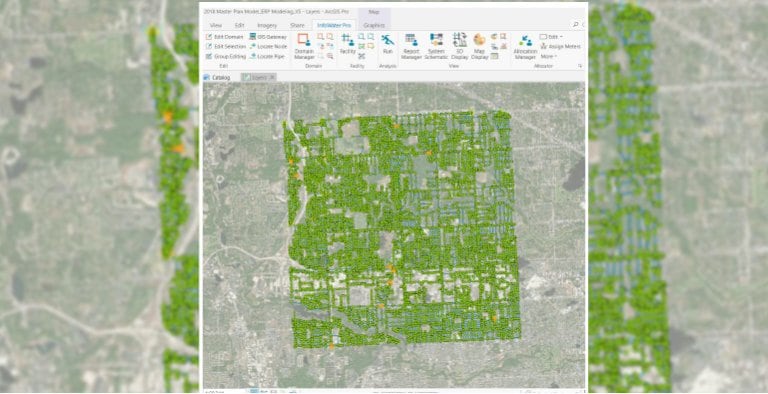Open the 3D Display tool
This screenshot has width=768, height=394.
coord(459,47)
